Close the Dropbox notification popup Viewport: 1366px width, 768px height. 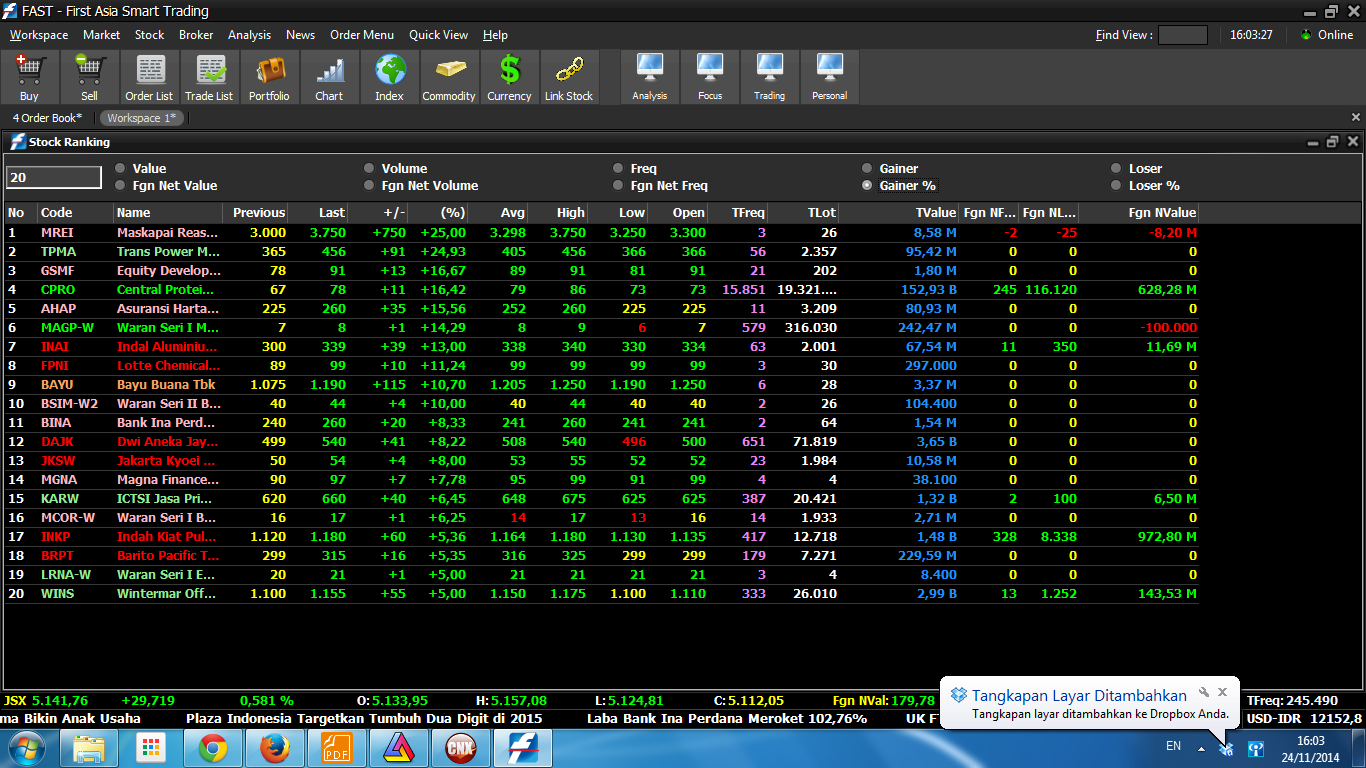click(1222, 692)
